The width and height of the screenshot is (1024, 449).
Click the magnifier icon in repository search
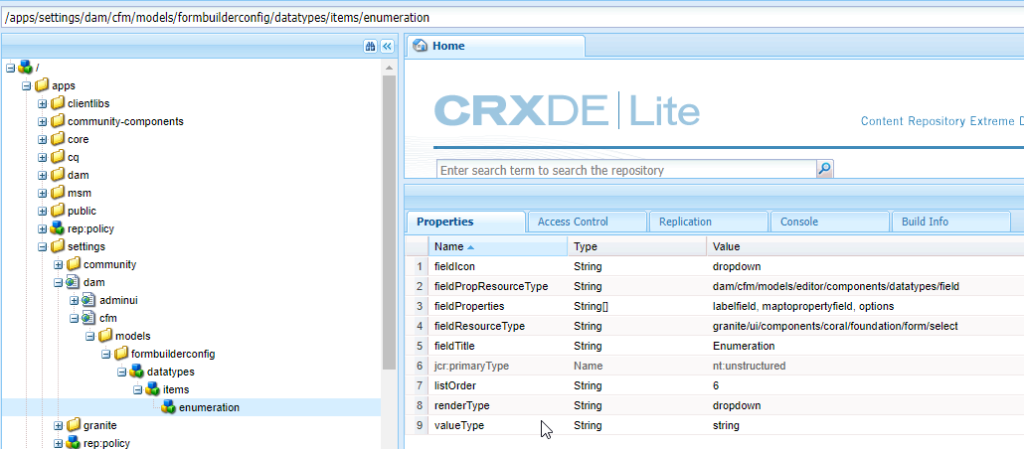point(825,170)
